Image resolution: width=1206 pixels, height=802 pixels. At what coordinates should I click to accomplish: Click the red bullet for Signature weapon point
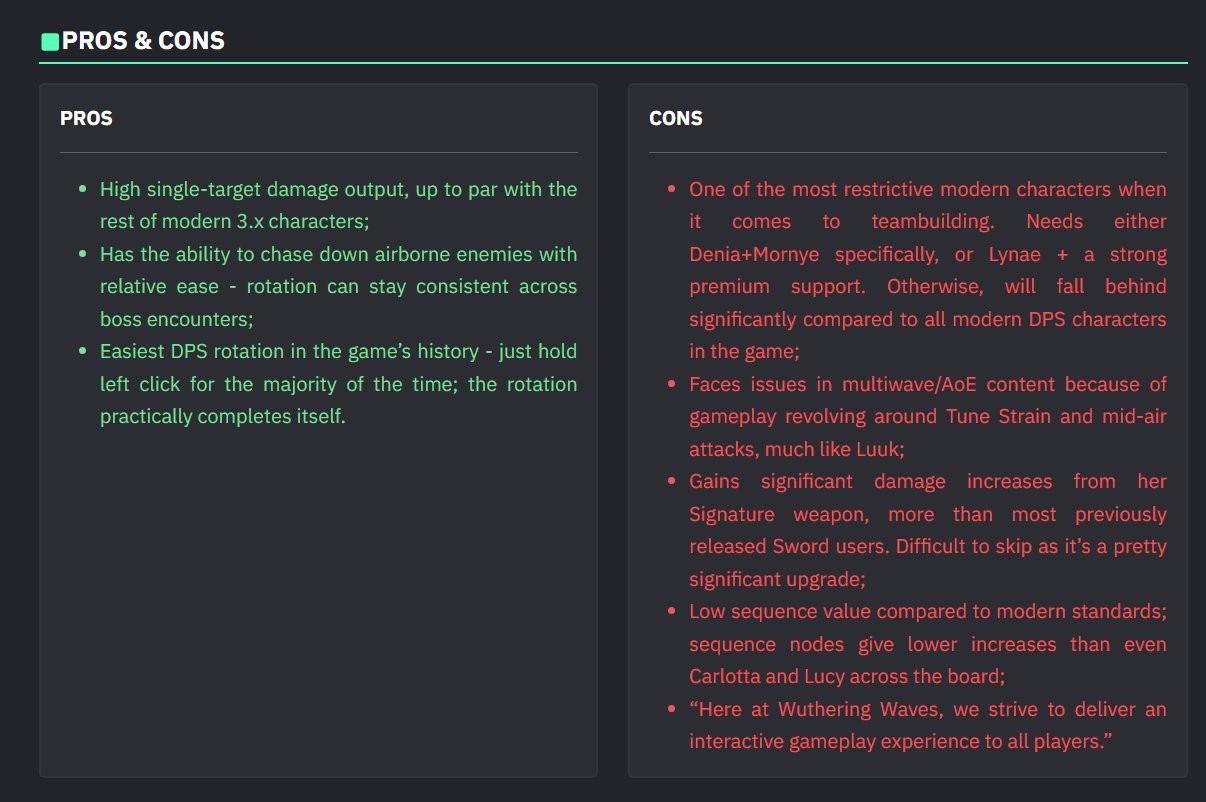(x=672, y=481)
